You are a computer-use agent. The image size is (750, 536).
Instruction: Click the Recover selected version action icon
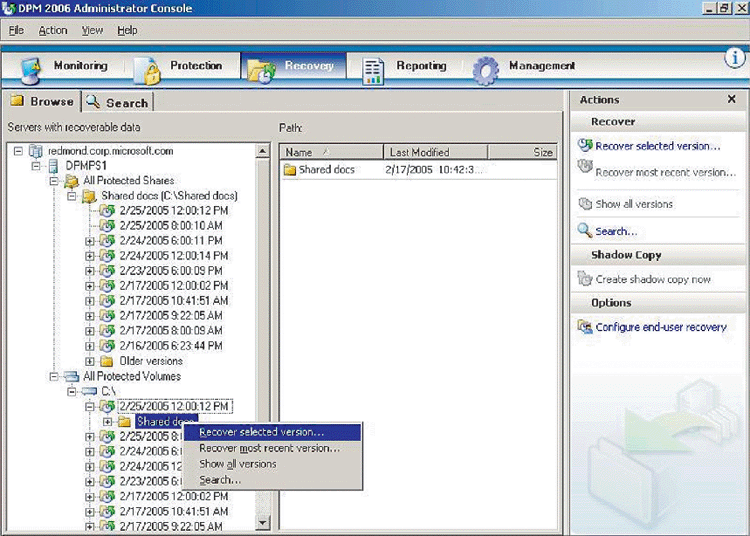click(585, 145)
